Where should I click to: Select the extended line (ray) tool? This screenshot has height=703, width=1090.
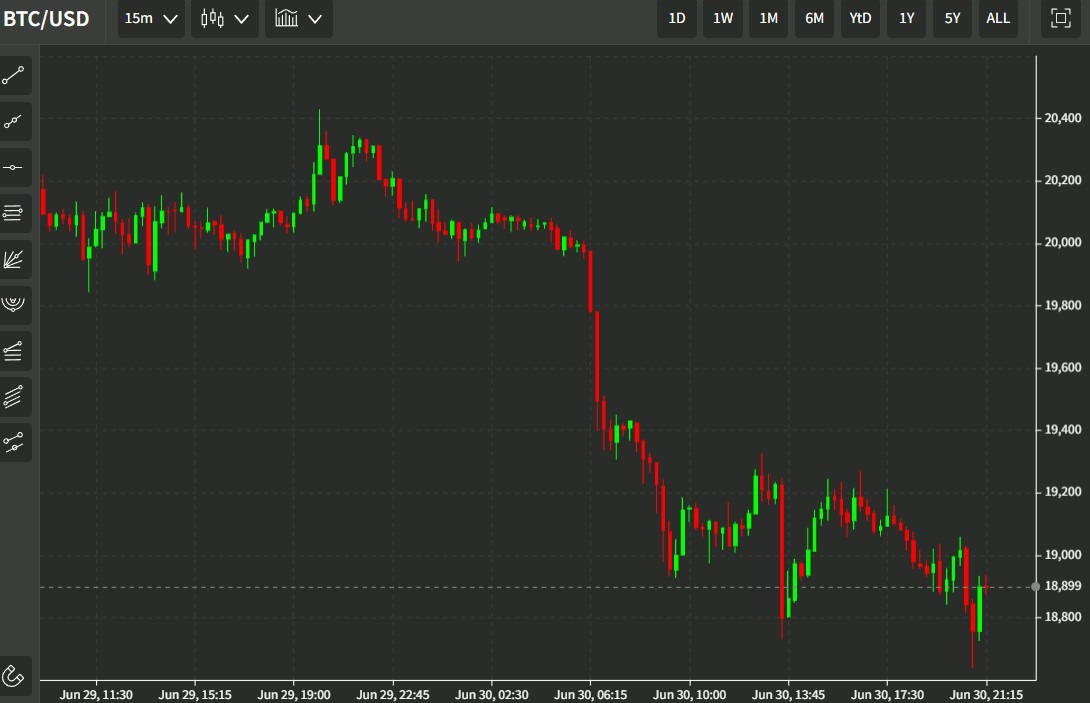(15, 122)
